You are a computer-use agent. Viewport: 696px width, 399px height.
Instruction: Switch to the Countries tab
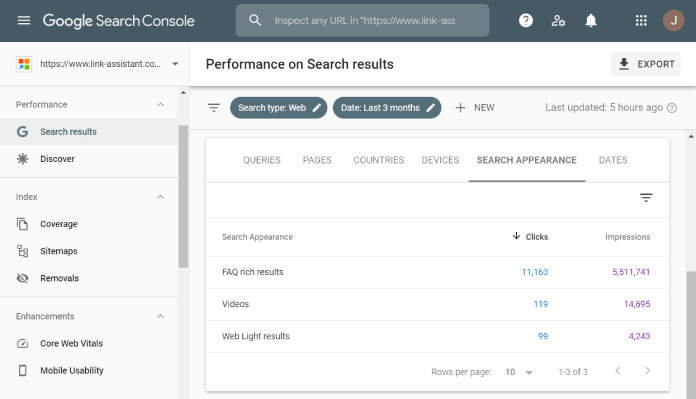pyautogui.click(x=379, y=160)
